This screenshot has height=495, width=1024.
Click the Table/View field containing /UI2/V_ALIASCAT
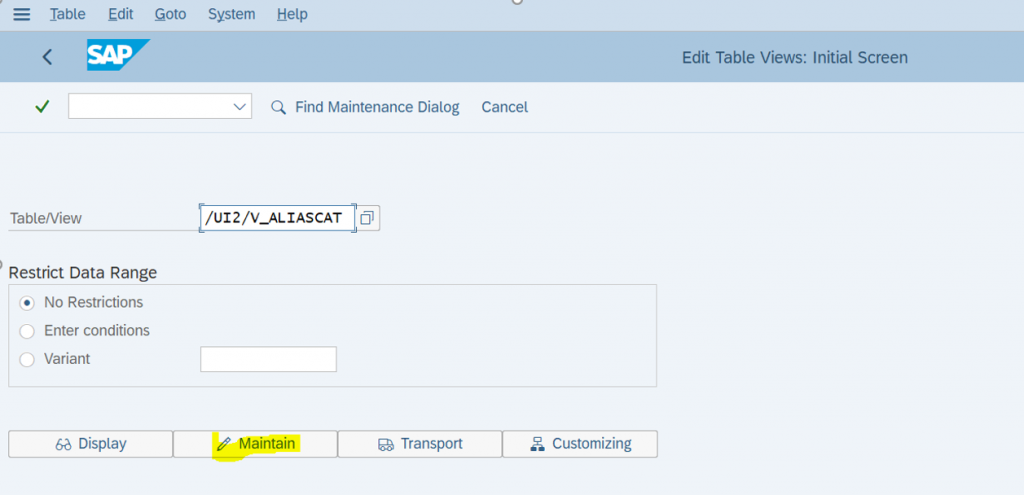click(278, 218)
